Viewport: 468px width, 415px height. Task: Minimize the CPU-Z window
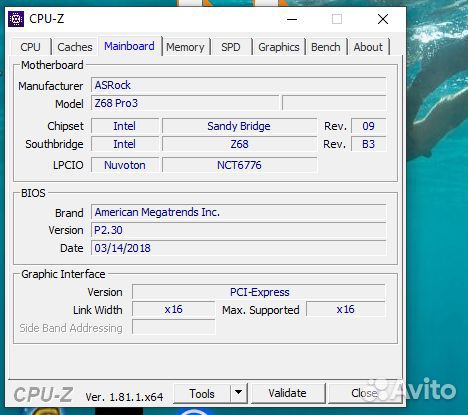click(292, 19)
